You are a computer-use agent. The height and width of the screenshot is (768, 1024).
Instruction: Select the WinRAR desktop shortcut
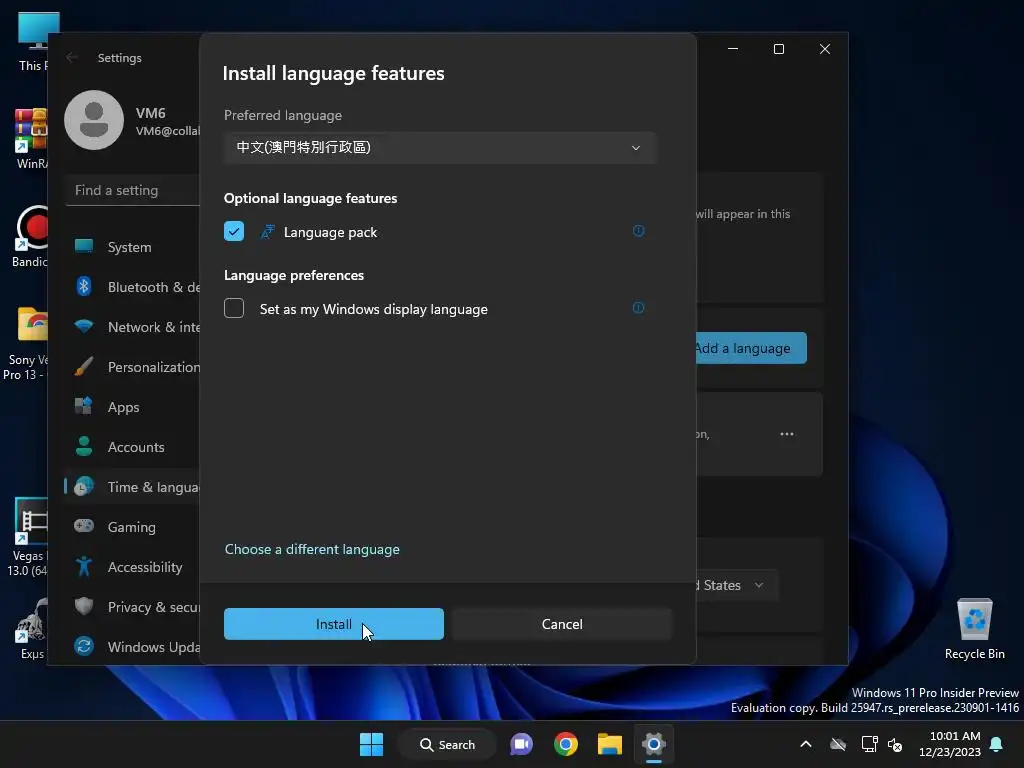click(32, 139)
